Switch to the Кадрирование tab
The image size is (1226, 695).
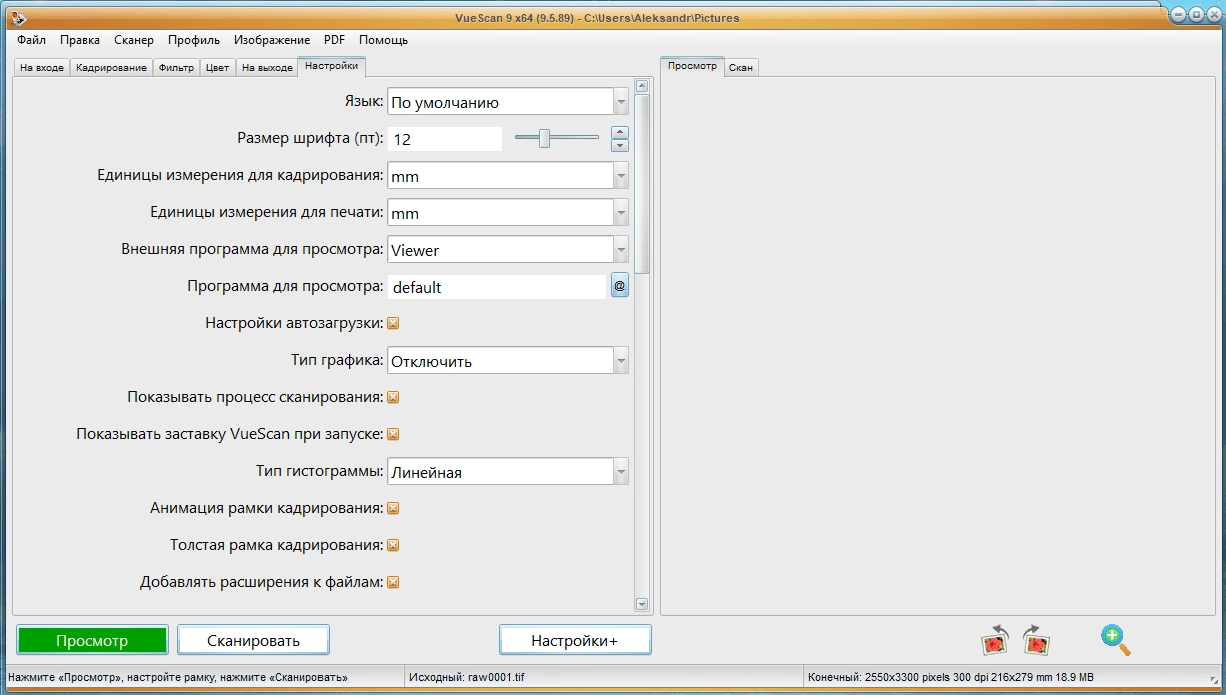coord(111,68)
